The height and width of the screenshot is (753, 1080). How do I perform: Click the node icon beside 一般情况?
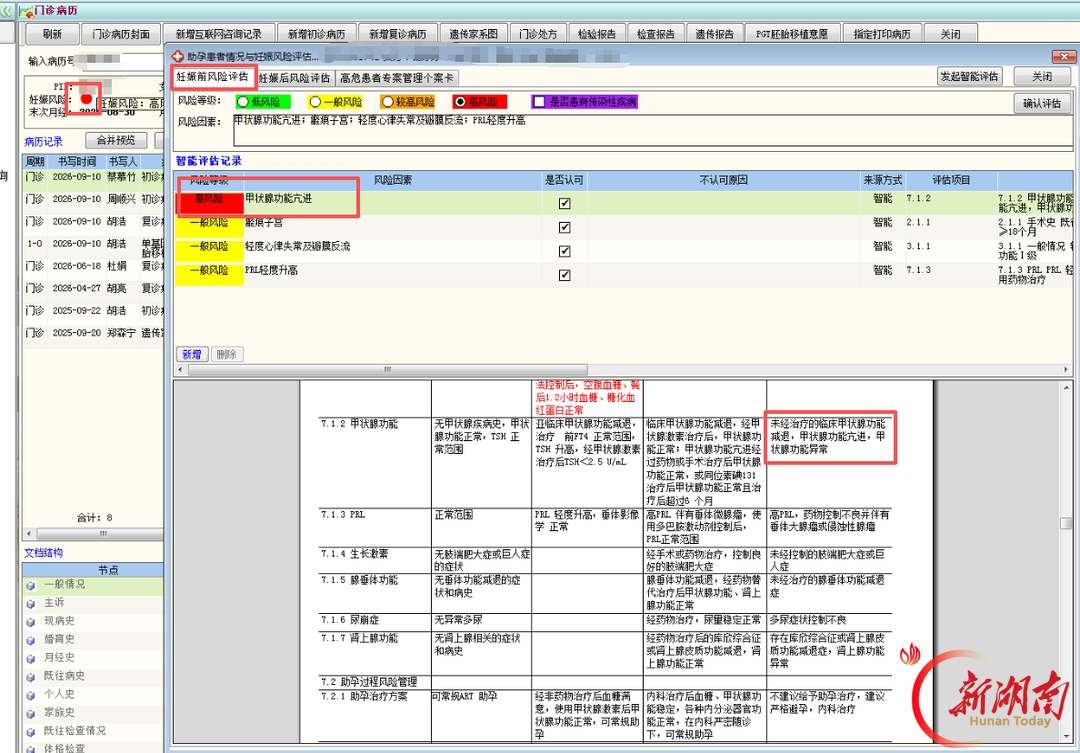click(31, 586)
